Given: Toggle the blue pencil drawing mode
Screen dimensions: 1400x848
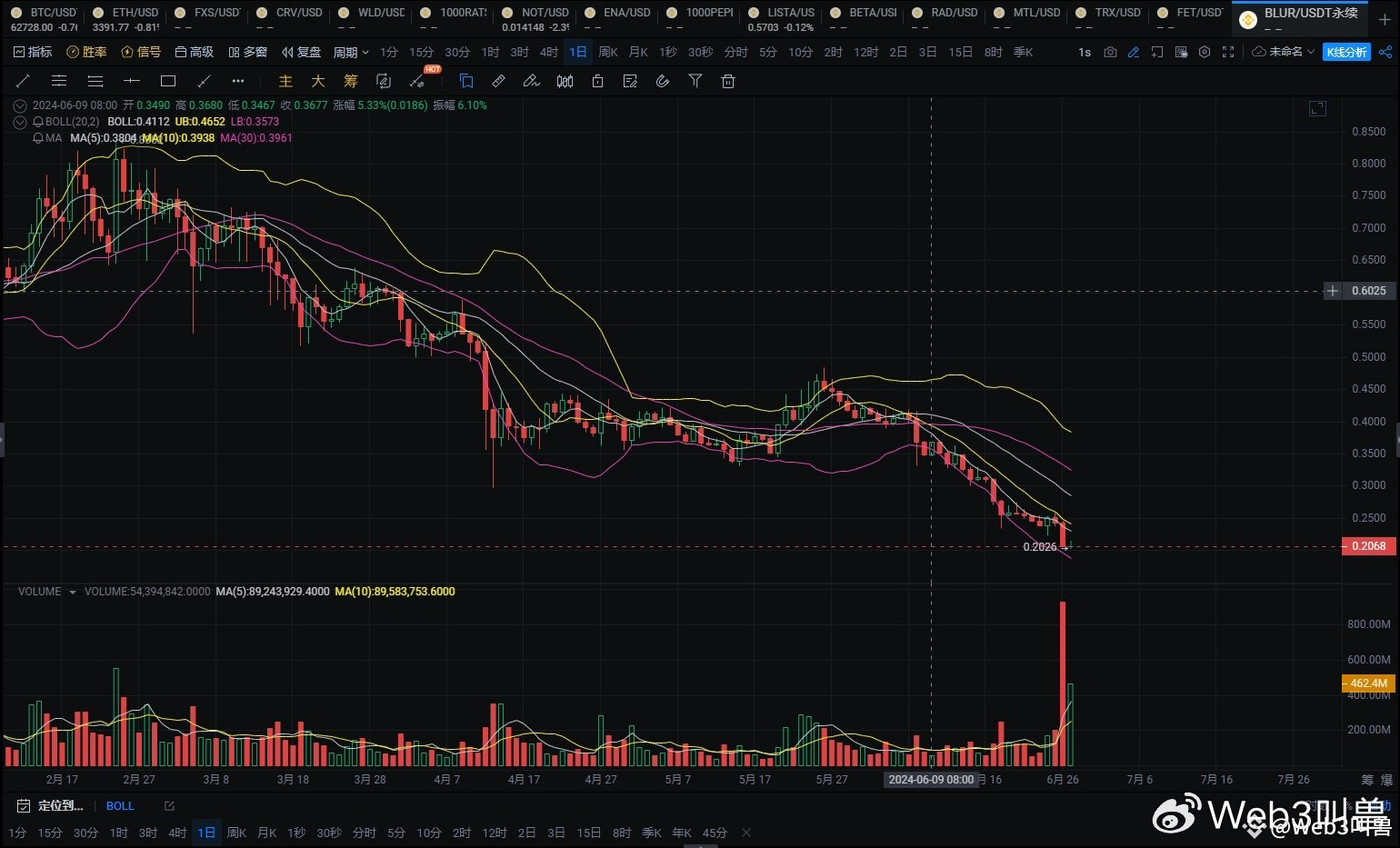Looking at the screenshot, I should (x=1134, y=52).
